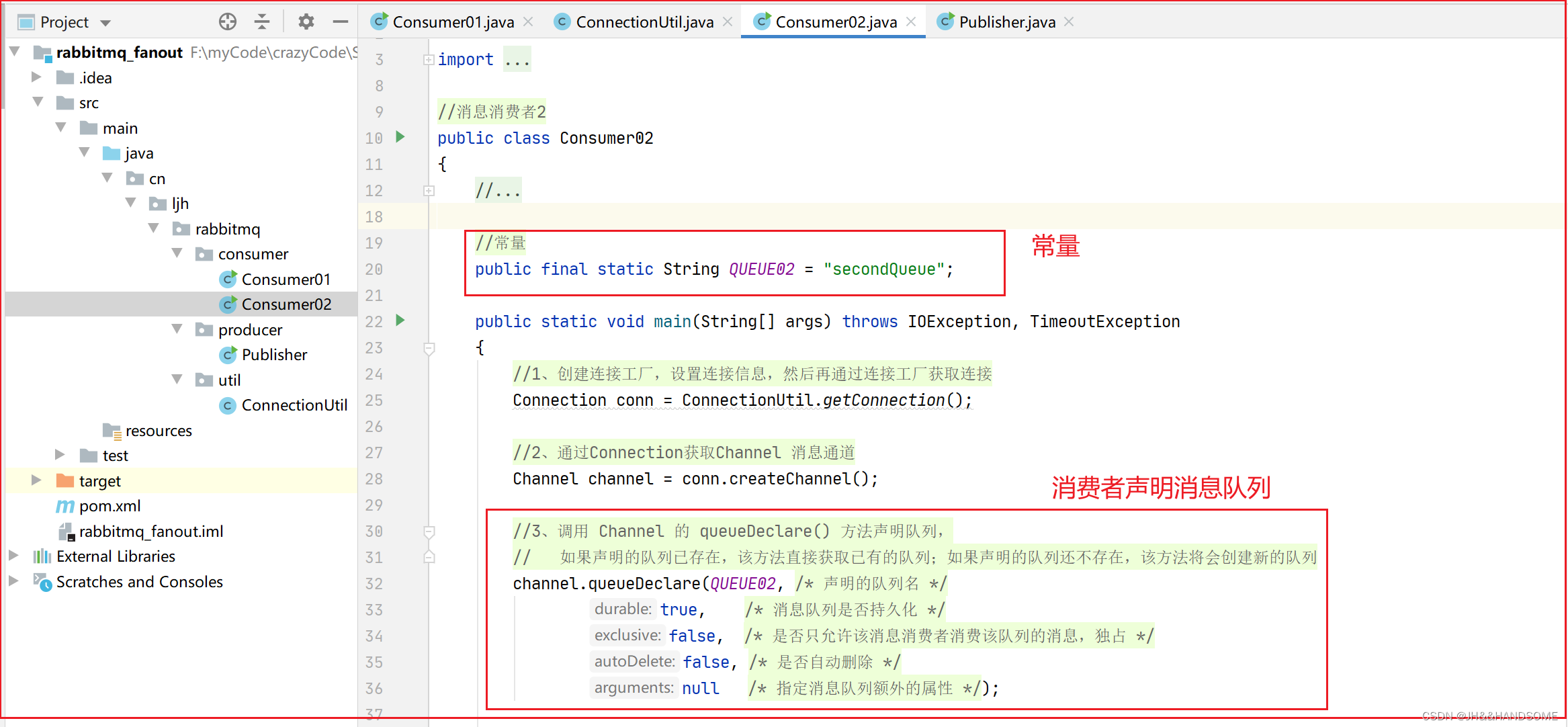The width and height of the screenshot is (1568, 727).
Task: Expand Scratches and Consoles node
Action: 13,581
